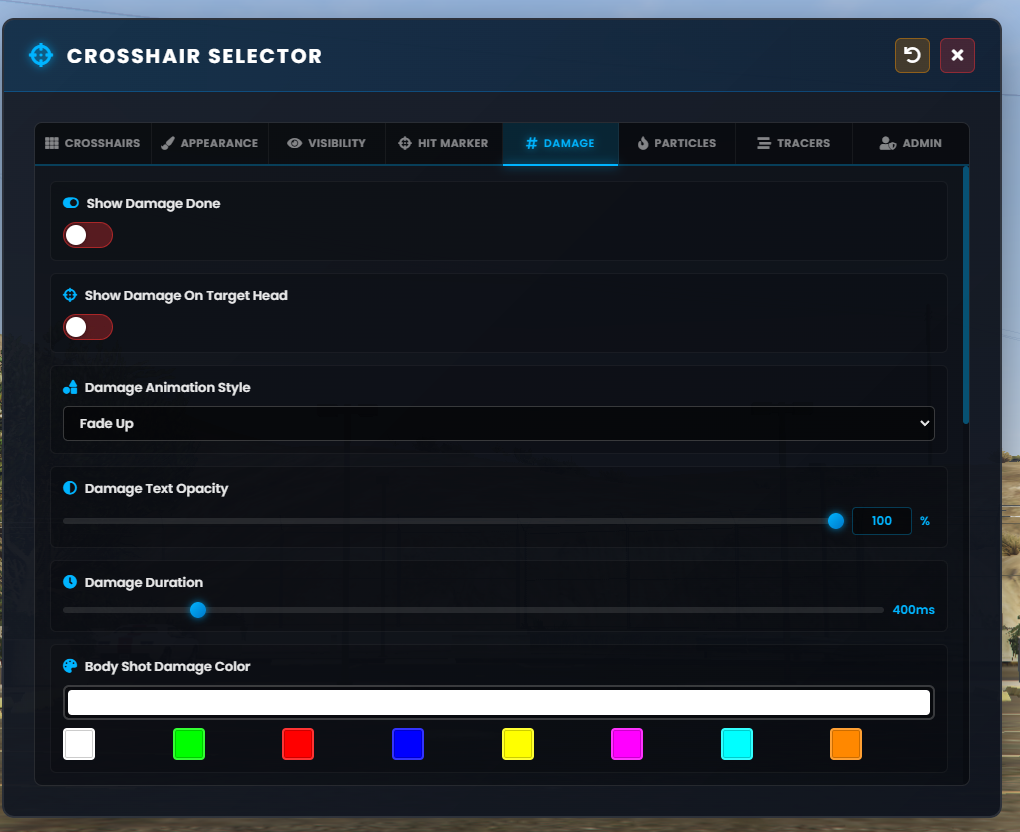
Task: Click the Show Damage Done label
Action: (x=153, y=204)
